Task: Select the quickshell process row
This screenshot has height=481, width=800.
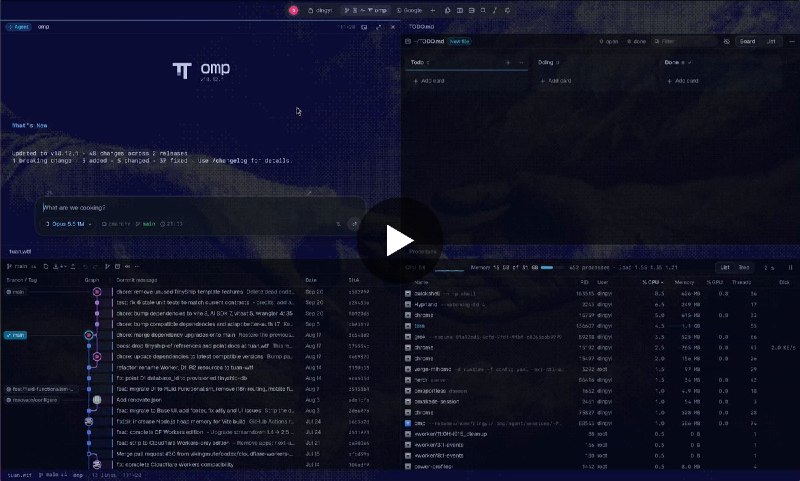Action: point(600,294)
